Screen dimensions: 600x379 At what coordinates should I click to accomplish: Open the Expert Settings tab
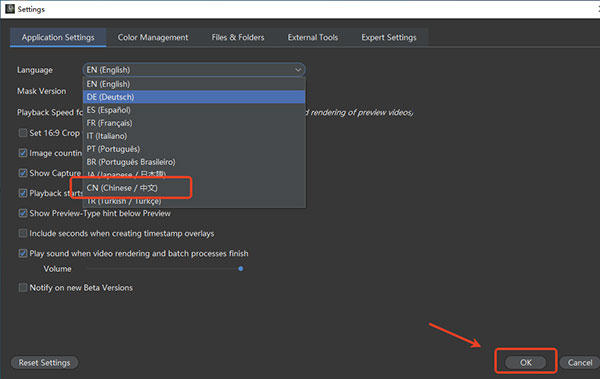389,38
